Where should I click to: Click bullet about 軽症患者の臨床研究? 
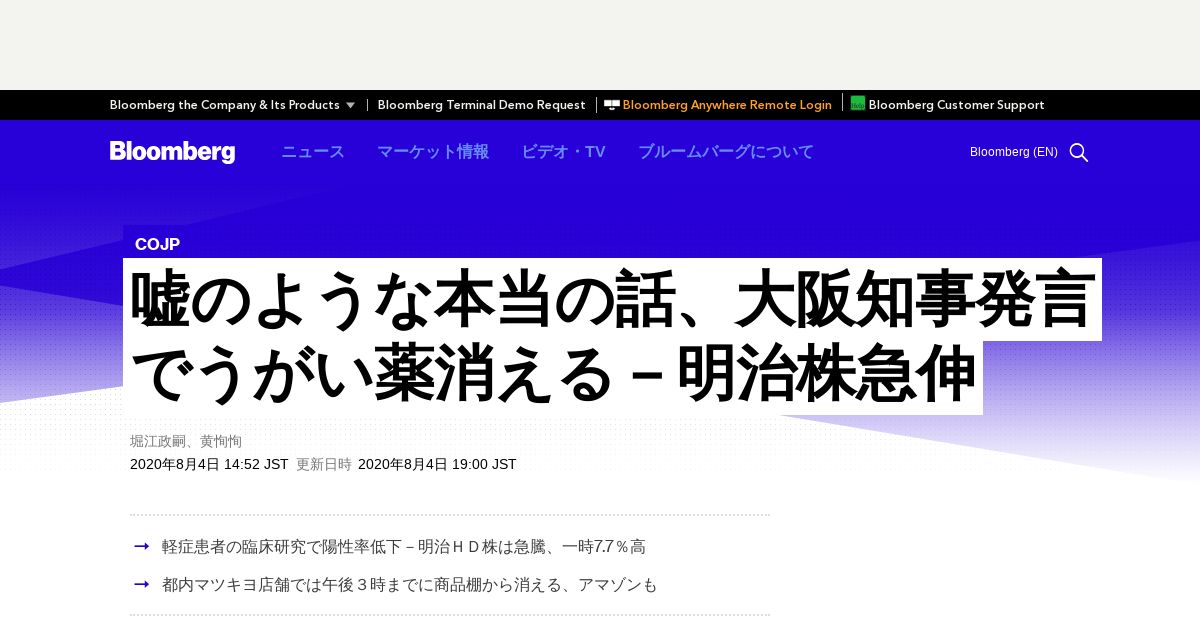coord(404,547)
